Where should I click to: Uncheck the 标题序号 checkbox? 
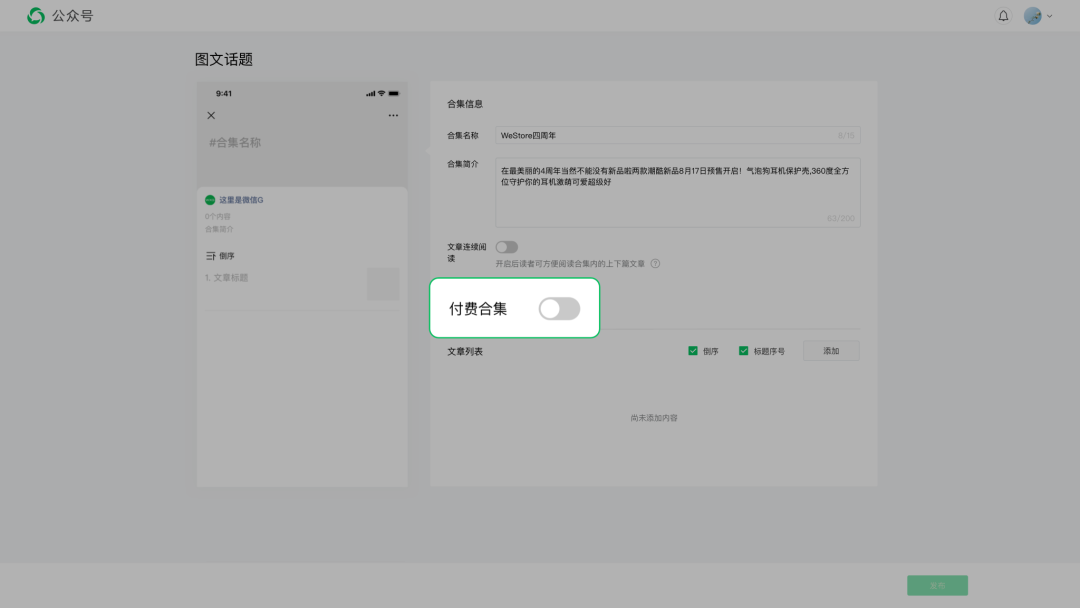pos(744,351)
